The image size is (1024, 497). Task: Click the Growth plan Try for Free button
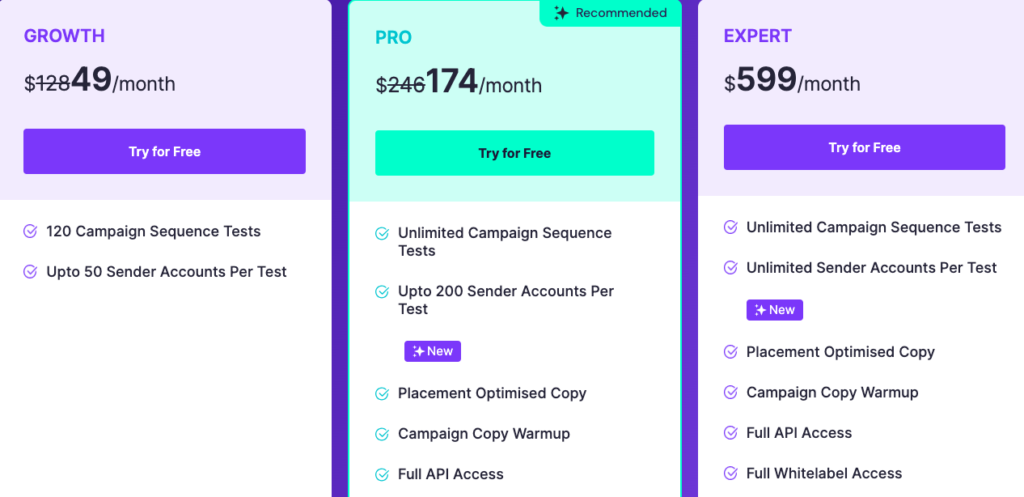(164, 152)
